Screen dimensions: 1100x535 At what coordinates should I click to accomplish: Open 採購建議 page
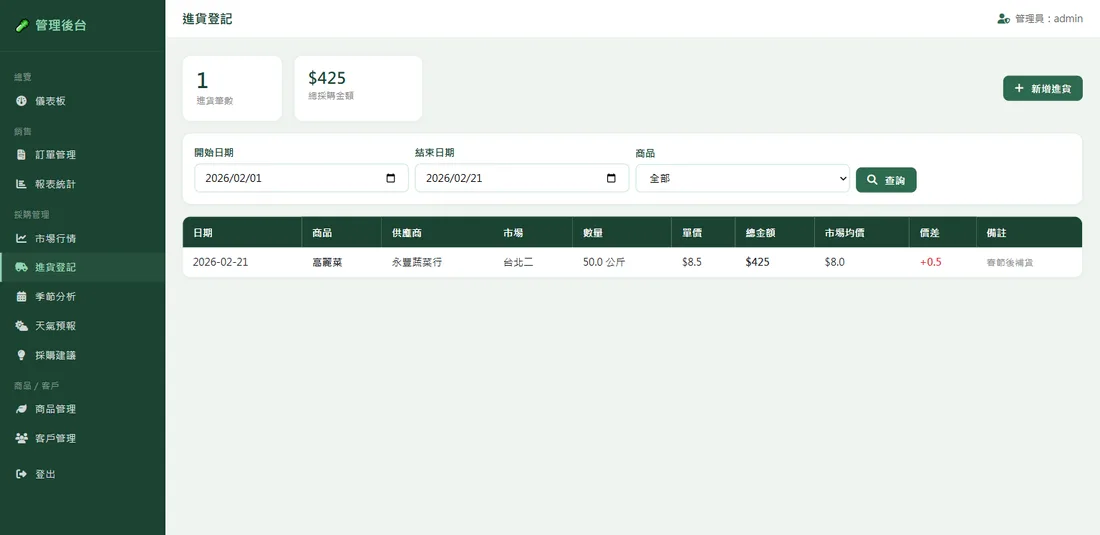[x=83, y=355]
